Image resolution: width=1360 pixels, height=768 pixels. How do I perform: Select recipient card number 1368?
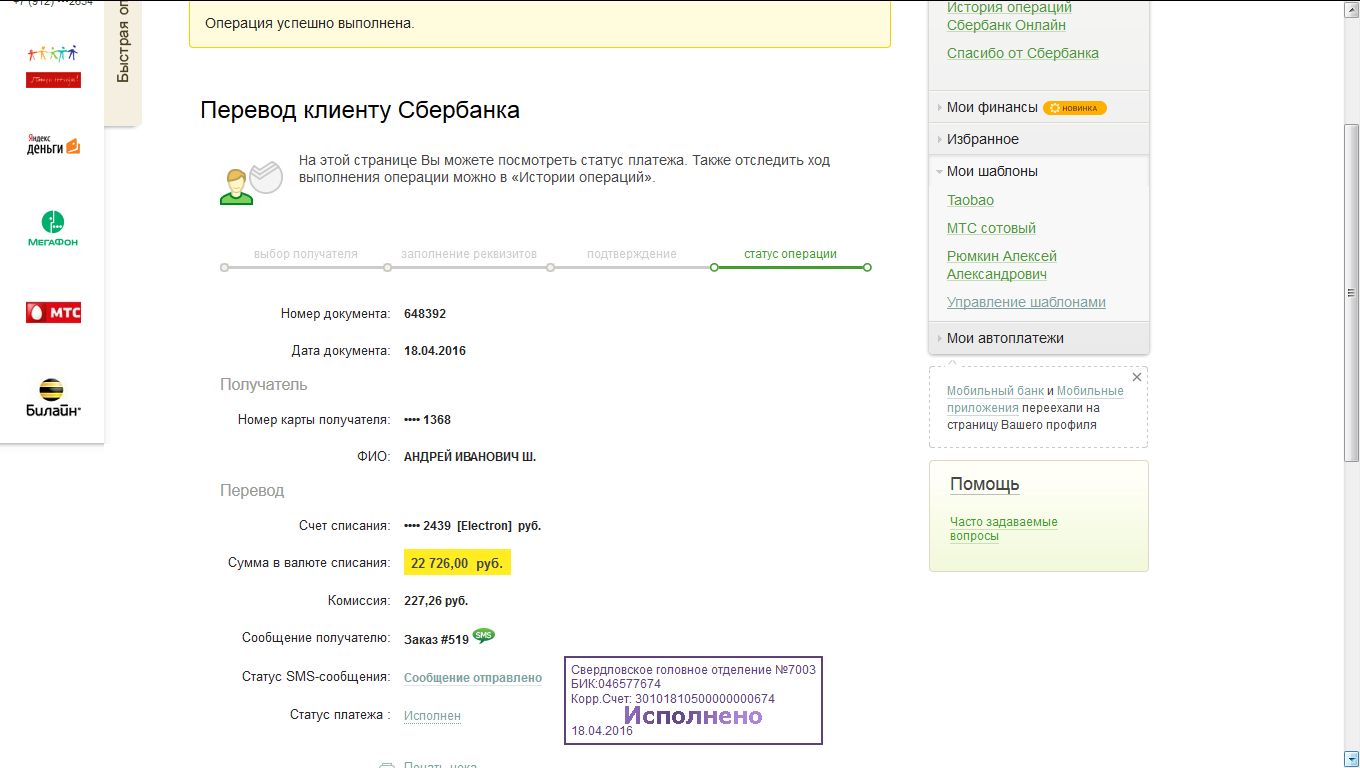[x=427, y=420]
